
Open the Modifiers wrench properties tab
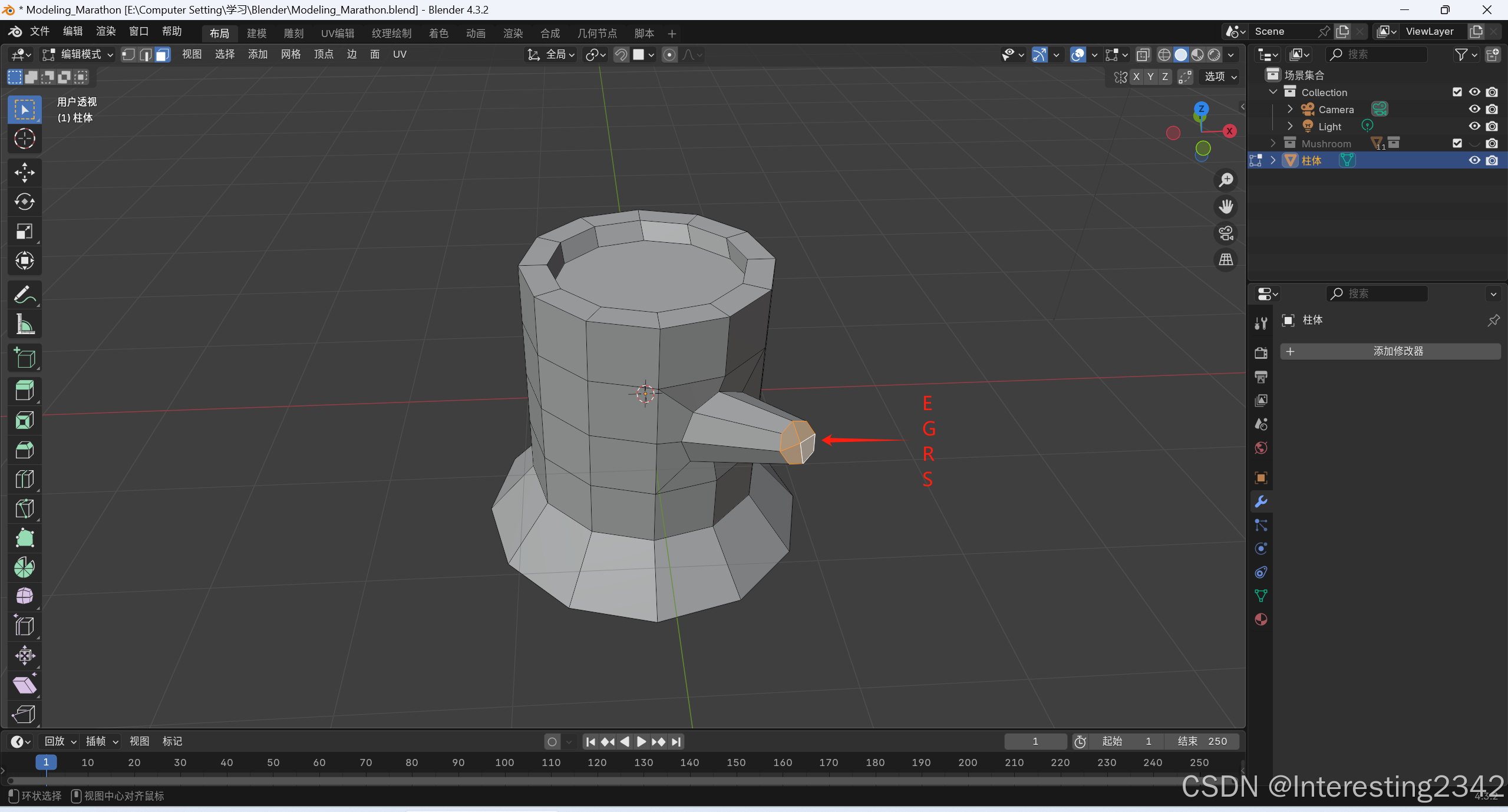pyautogui.click(x=1260, y=501)
